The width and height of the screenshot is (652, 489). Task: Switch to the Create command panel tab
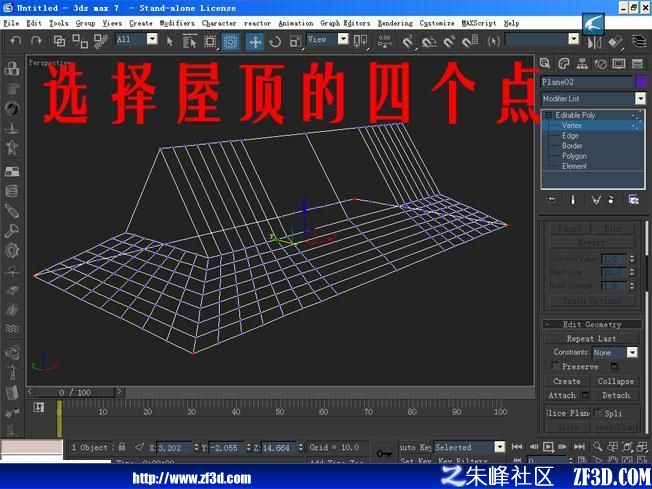pyautogui.click(x=545, y=63)
